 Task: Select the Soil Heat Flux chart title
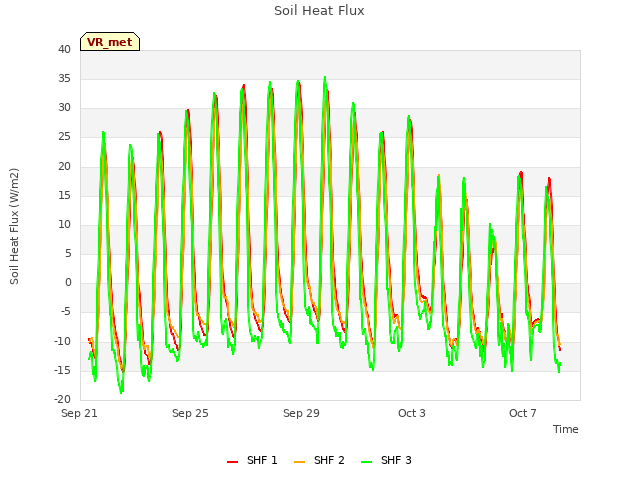click(319, 11)
